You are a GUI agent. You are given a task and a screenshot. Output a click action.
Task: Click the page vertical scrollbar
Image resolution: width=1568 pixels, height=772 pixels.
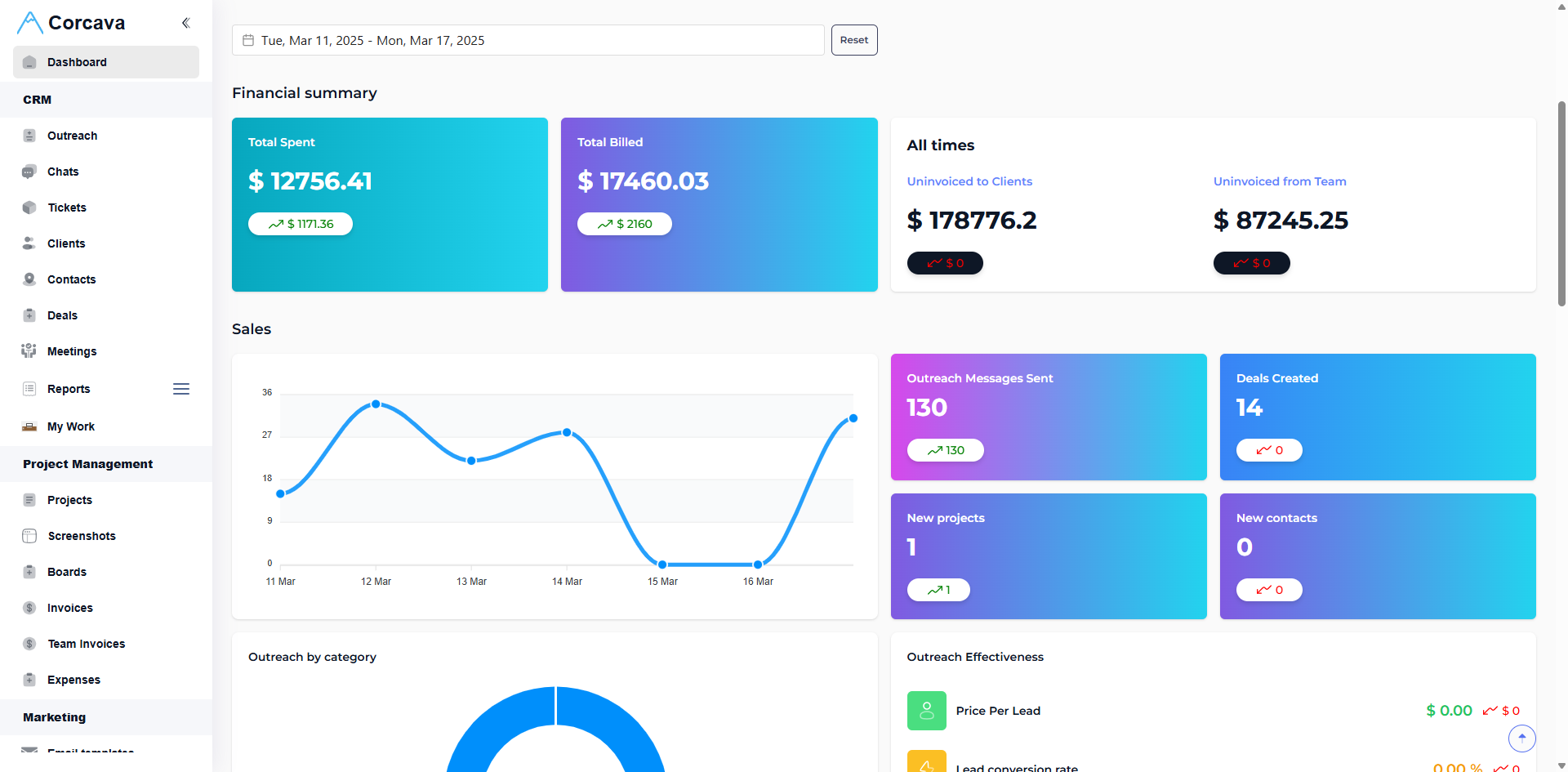click(1561, 204)
